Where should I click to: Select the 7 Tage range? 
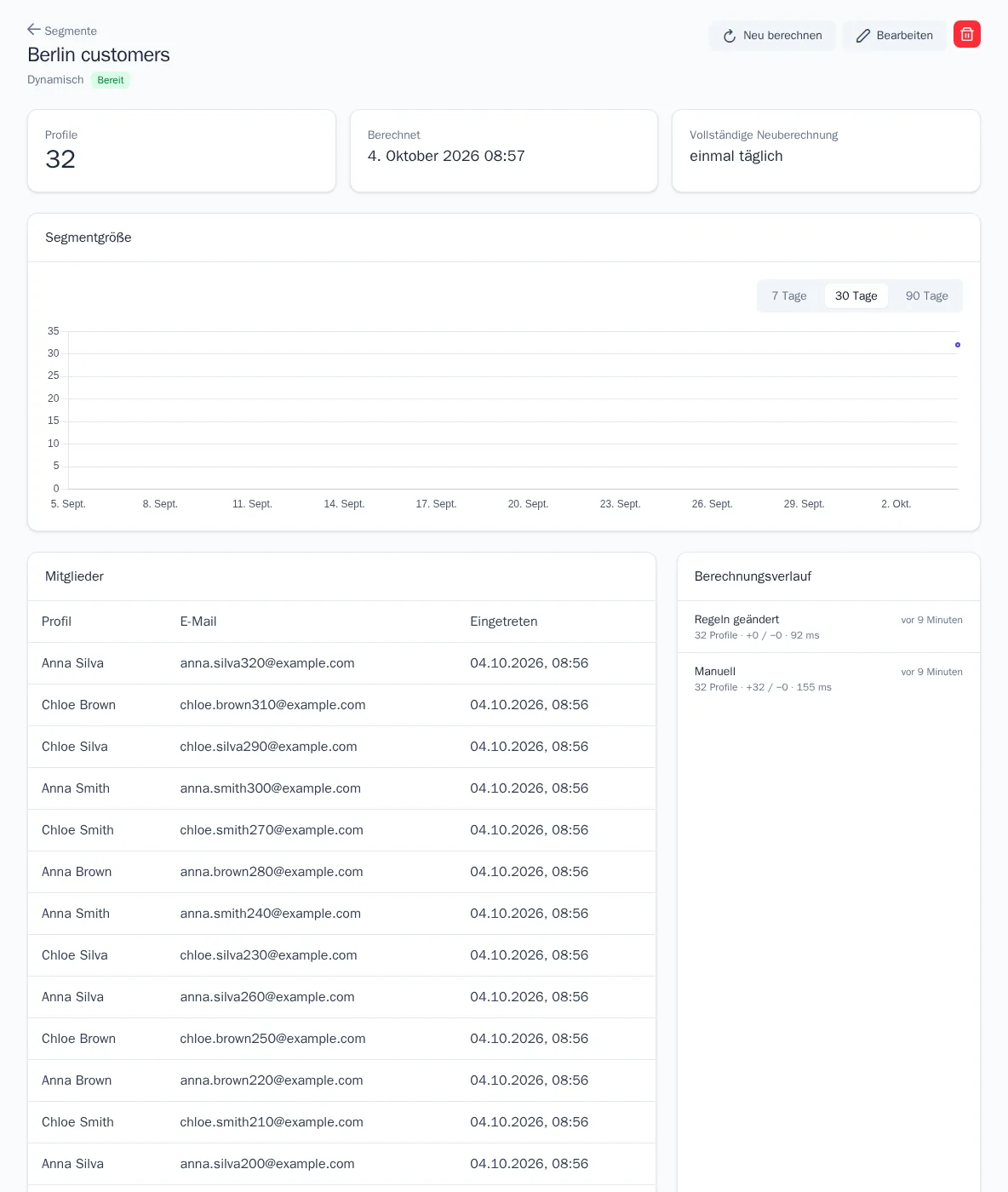coord(789,295)
